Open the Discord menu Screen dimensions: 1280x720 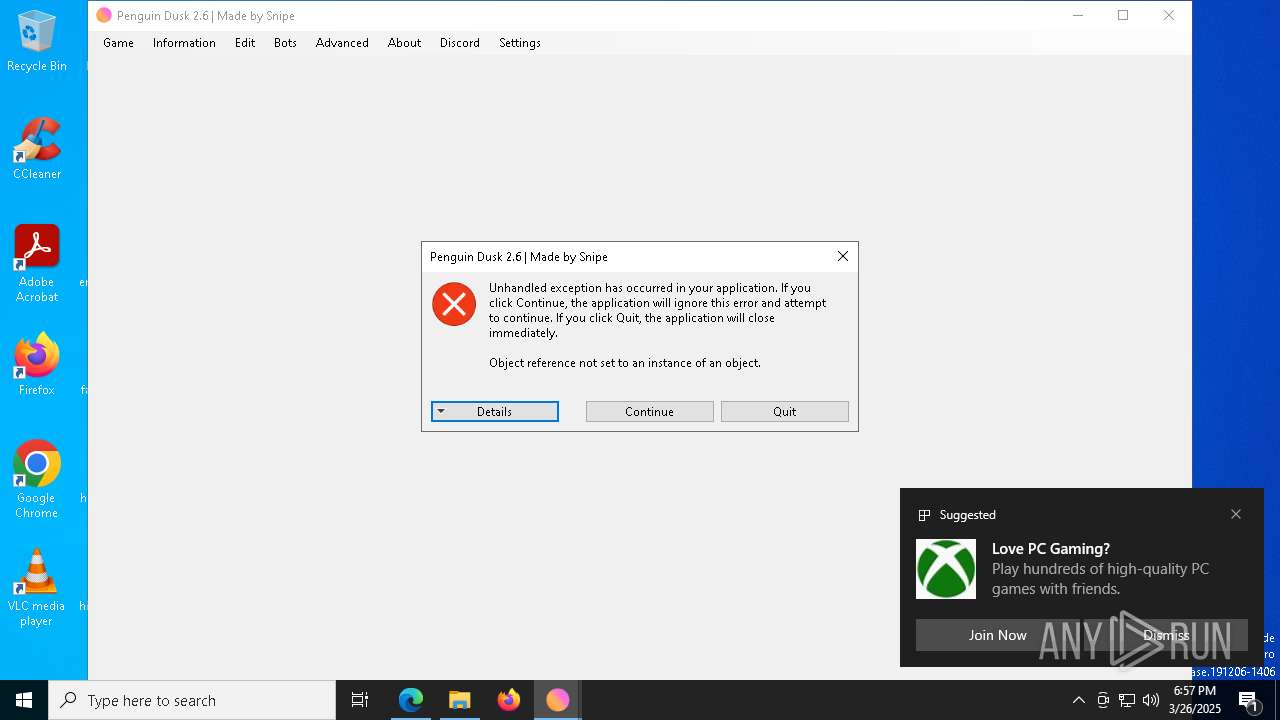(x=460, y=43)
